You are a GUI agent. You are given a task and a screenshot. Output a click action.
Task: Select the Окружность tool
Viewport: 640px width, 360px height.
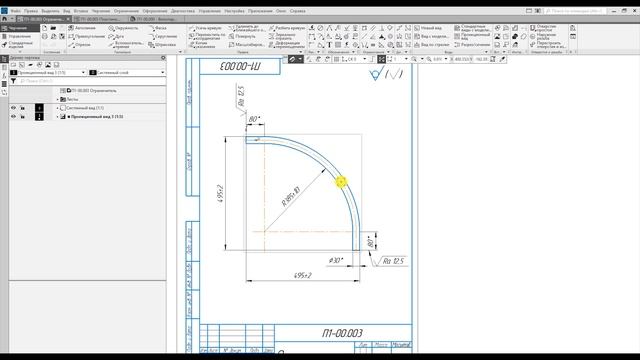tap(123, 28)
